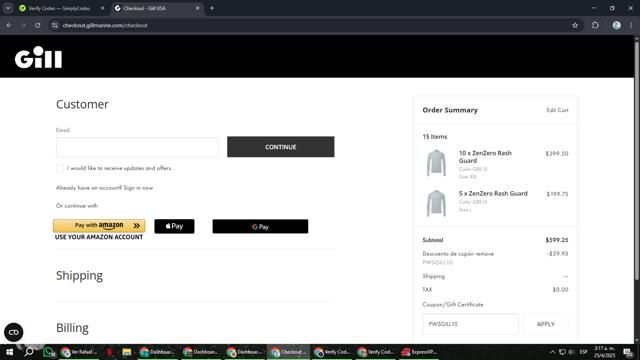Reload the checkout page
640x360 pixels.
tap(38, 25)
